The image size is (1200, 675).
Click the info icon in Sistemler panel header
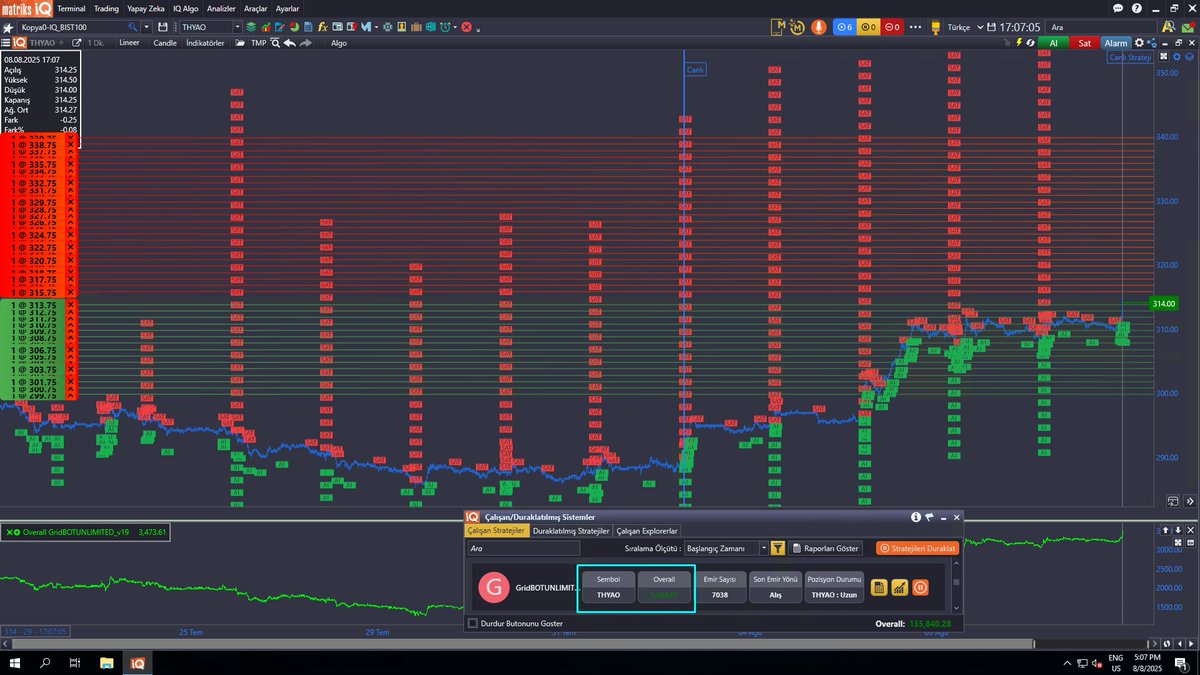pyautogui.click(x=916, y=517)
